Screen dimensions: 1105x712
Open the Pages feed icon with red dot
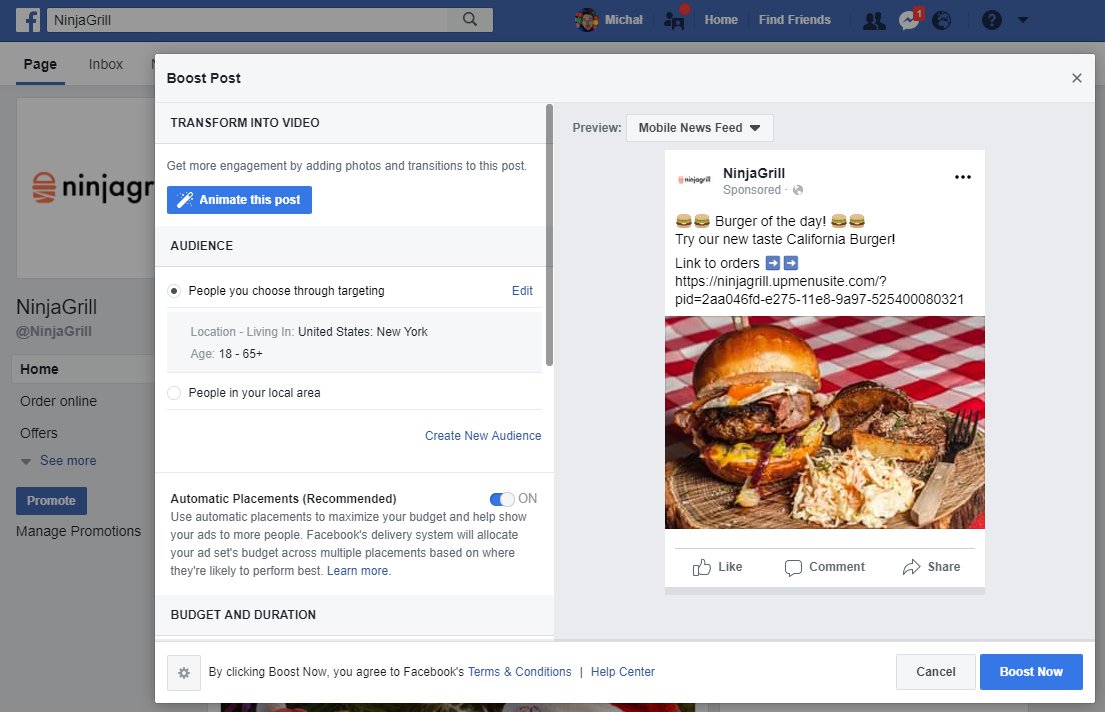coord(675,20)
